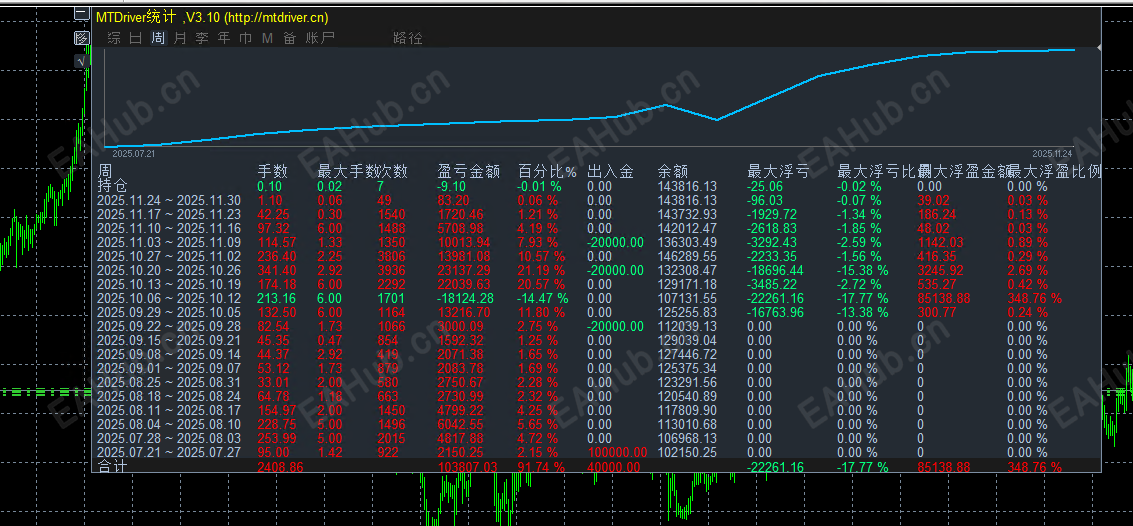The image size is (1133, 526).
Task: Select the M tab
Action: tap(267, 38)
